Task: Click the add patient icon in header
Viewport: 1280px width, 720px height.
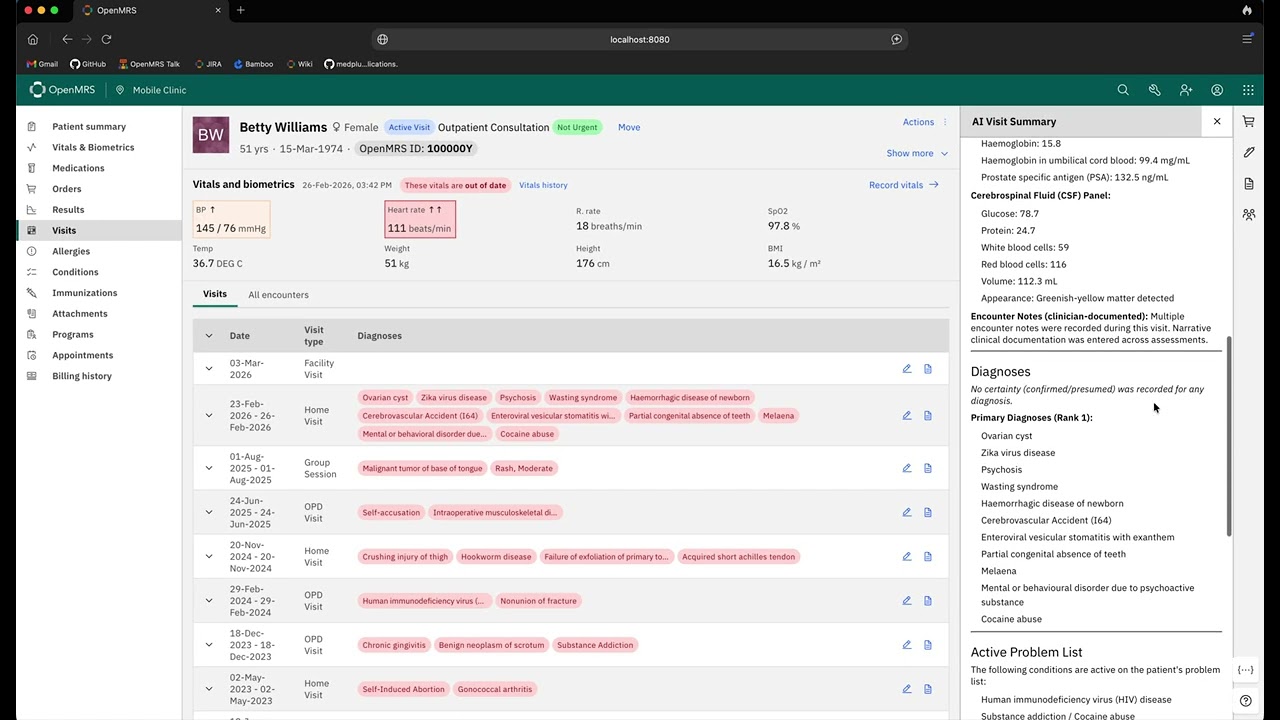Action: (1186, 90)
